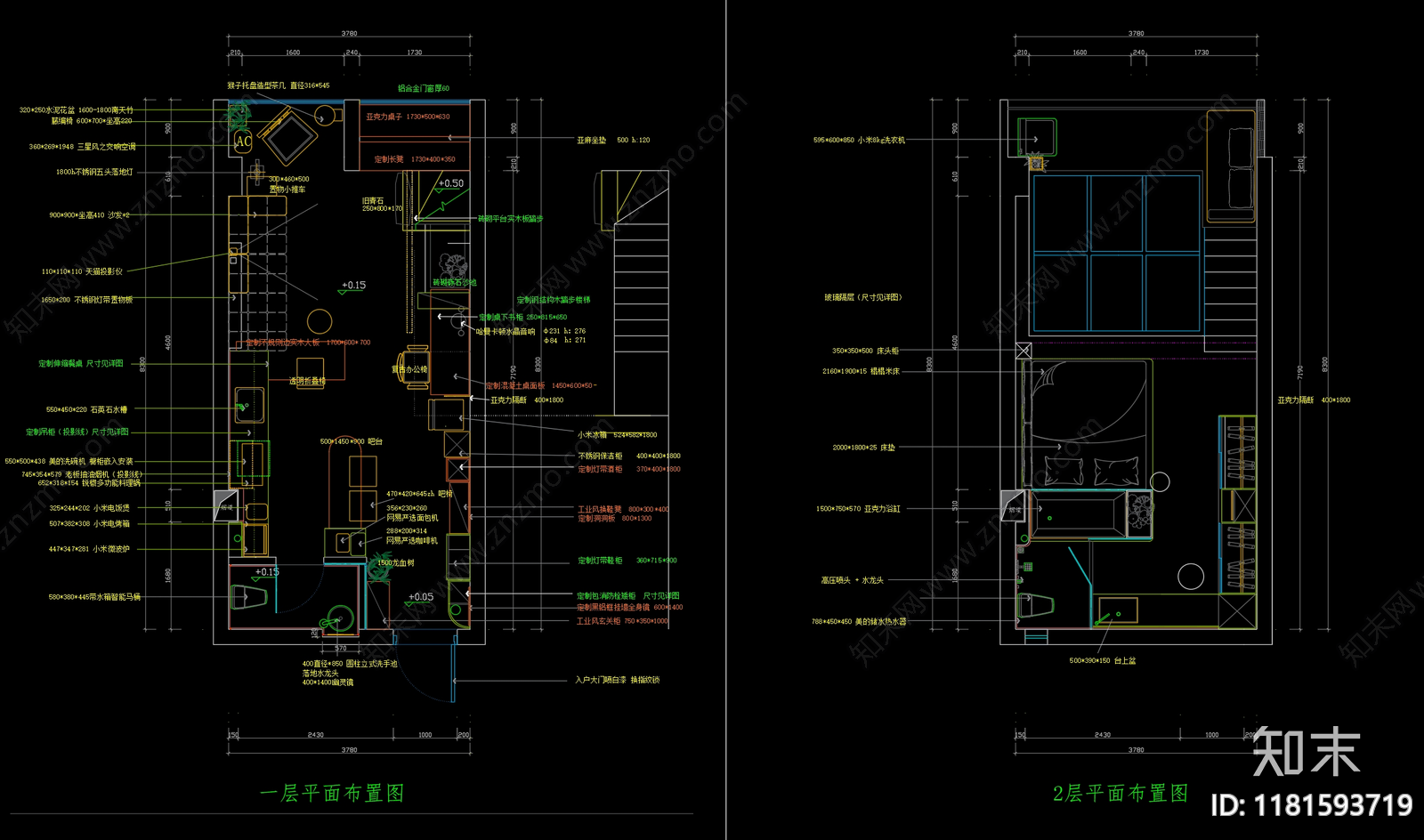Select the crossed bedside cabinet square
The height and width of the screenshot is (840, 1424).
(1023, 351)
